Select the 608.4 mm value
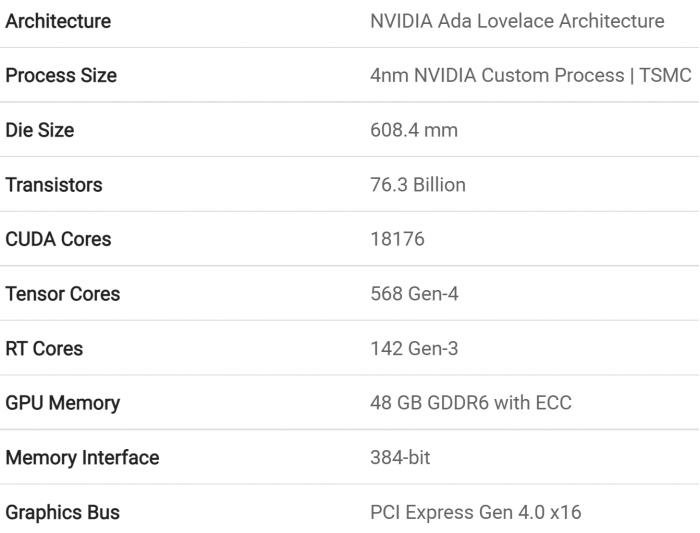700x533 pixels. coord(414,130)
